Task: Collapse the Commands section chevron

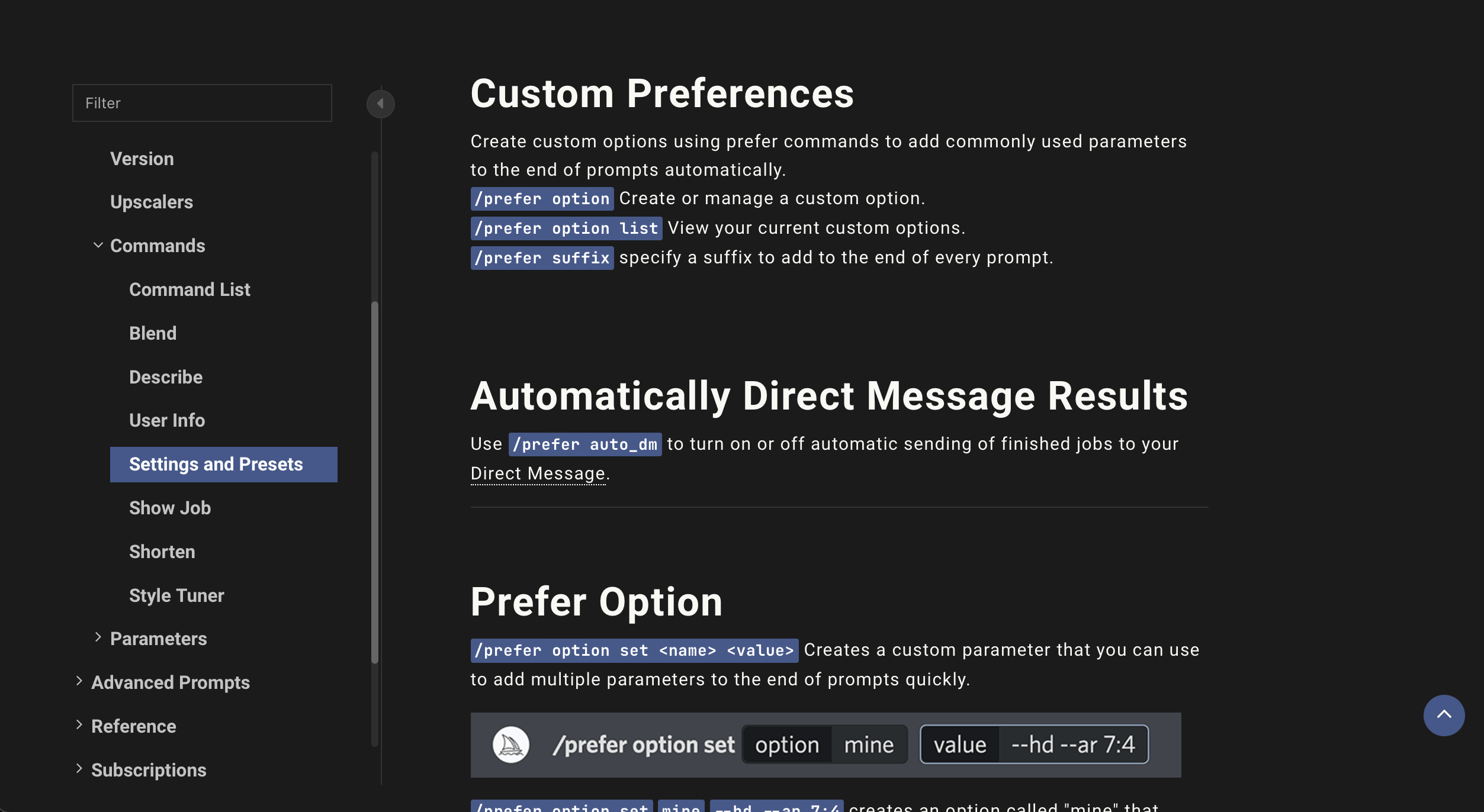Action: coord(98,245)
